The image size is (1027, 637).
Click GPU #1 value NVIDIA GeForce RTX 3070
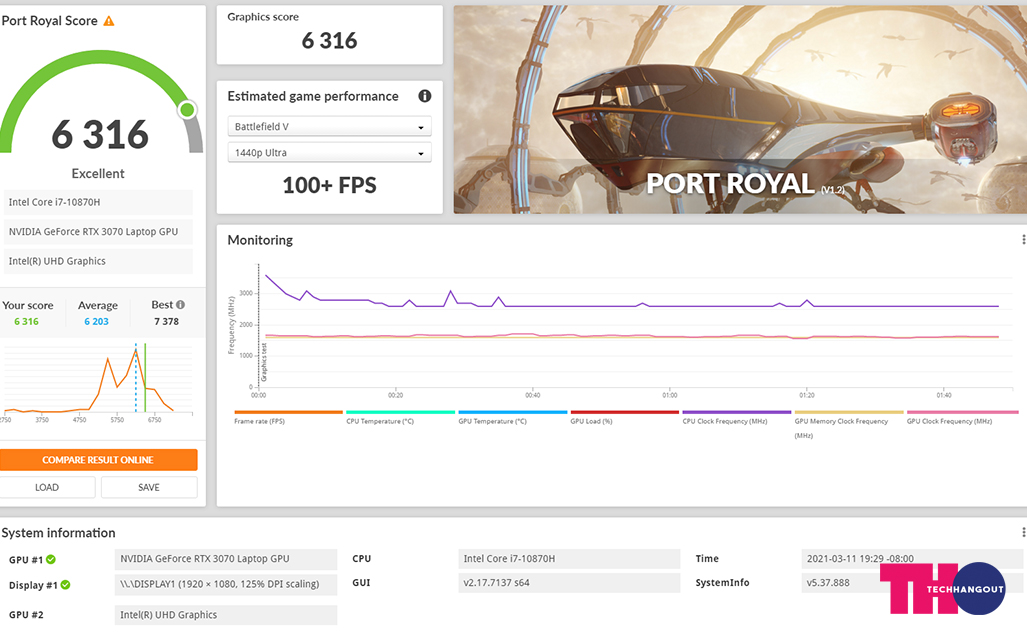(226, 559)
